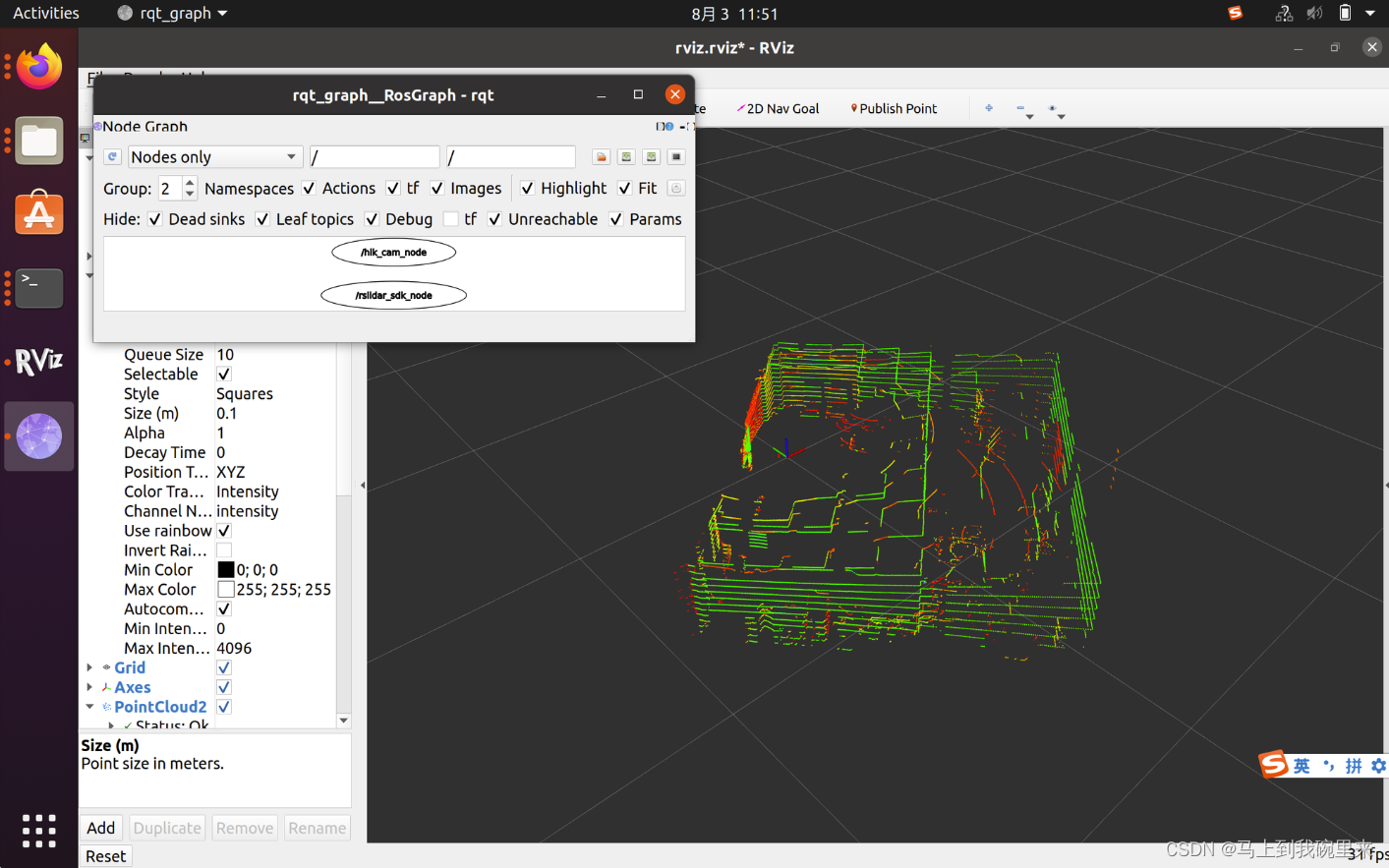
Task: Click the Save as SVG icon
Action: tap(651, 157)
